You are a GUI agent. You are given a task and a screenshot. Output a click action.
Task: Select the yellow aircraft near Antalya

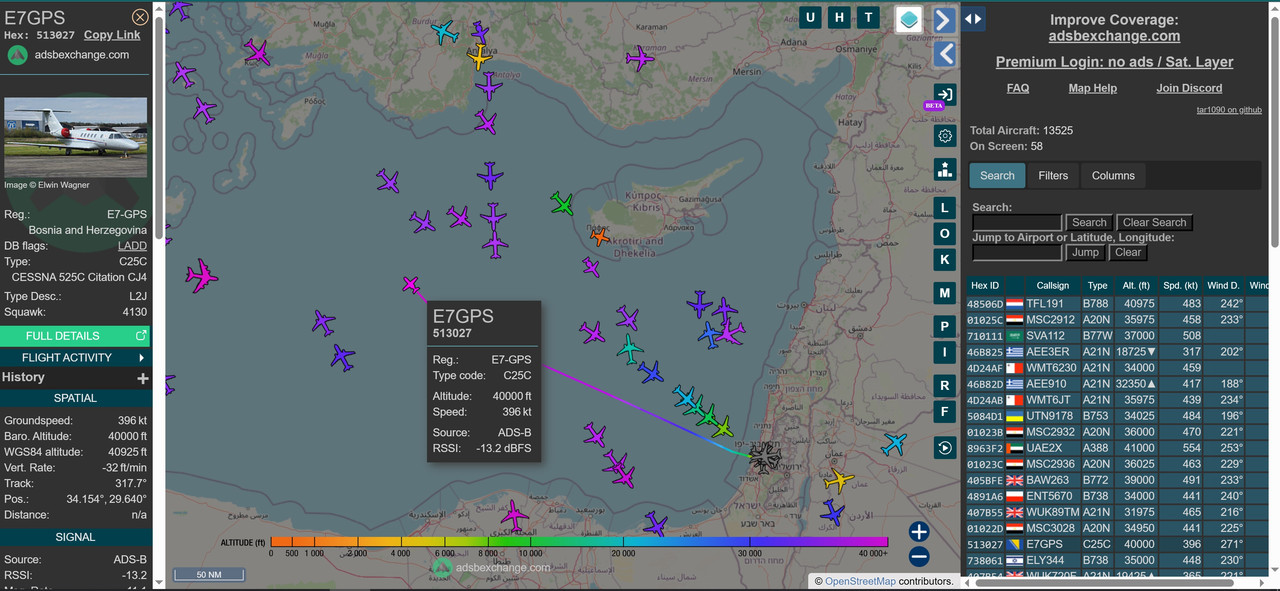point(480,57)
